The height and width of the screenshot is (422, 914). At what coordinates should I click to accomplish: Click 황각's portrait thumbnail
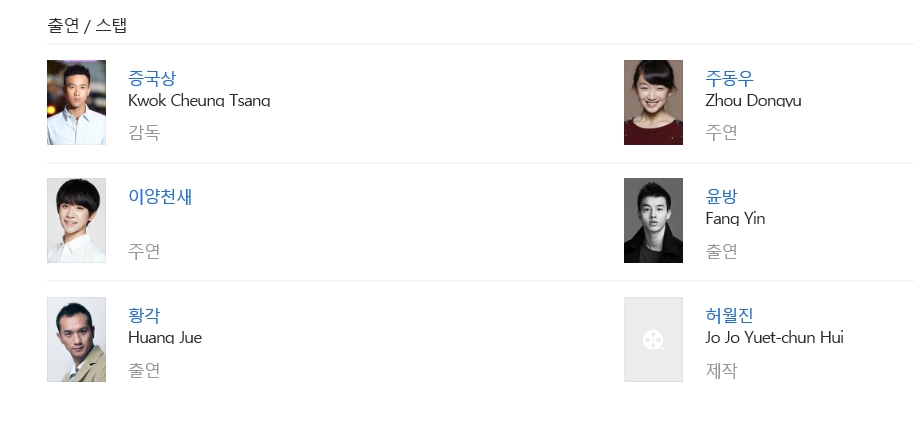pos(76,340)
